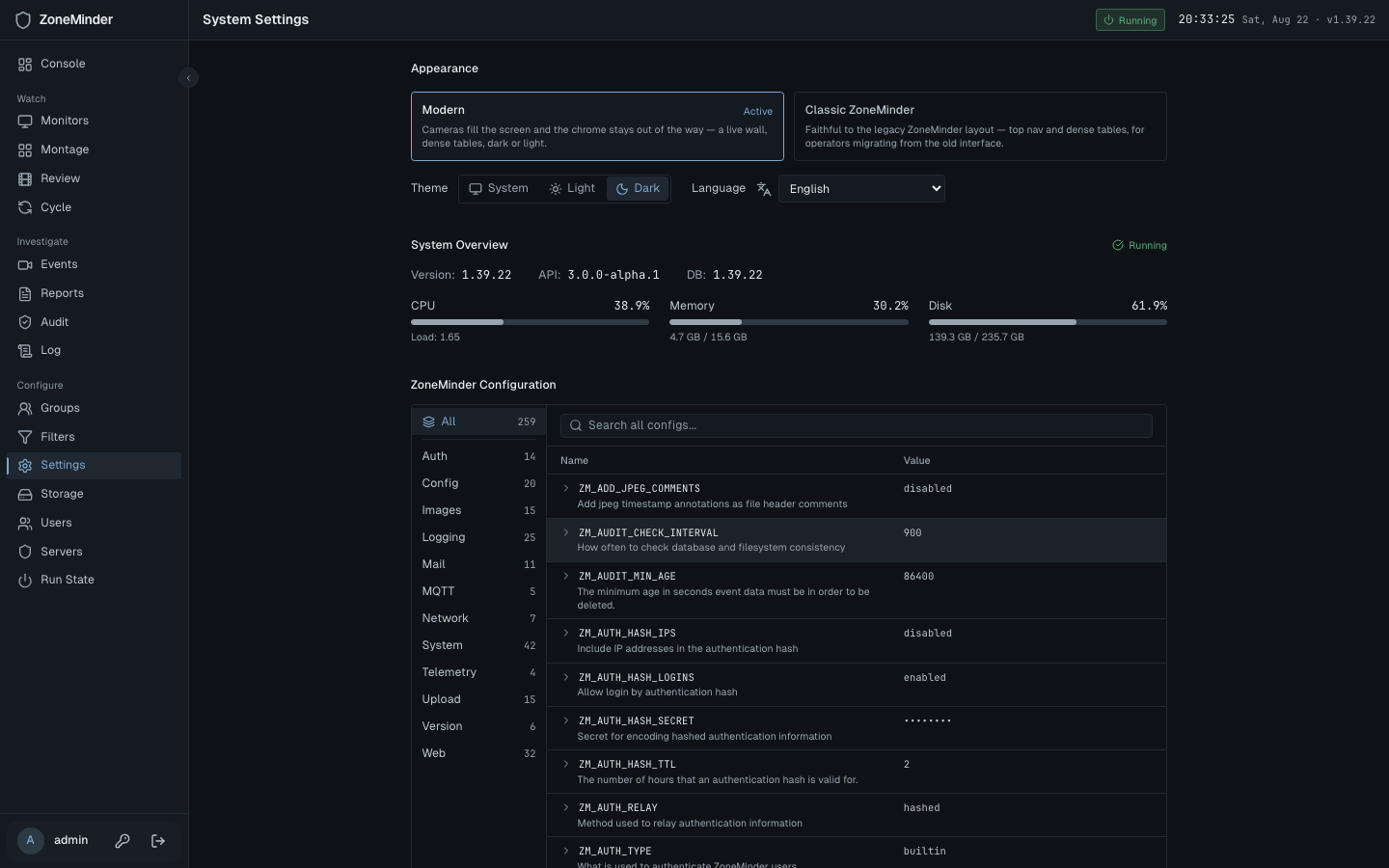Image resolution: width=1389 pixels, height=868 pixels.
Task: Click the Groups people icon
Action: pos(25,408)
